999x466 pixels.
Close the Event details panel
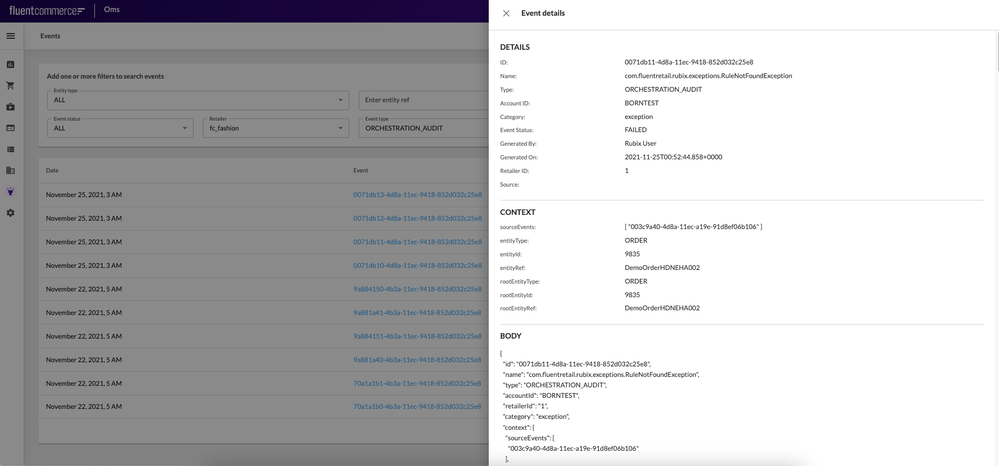pyautogui.click(x=506, y=13)
